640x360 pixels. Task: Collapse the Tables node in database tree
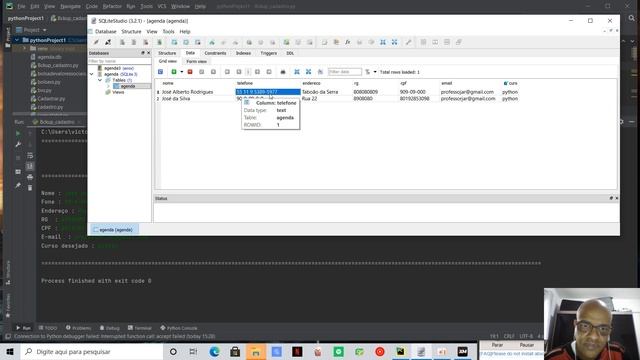(x=100, y=80)
